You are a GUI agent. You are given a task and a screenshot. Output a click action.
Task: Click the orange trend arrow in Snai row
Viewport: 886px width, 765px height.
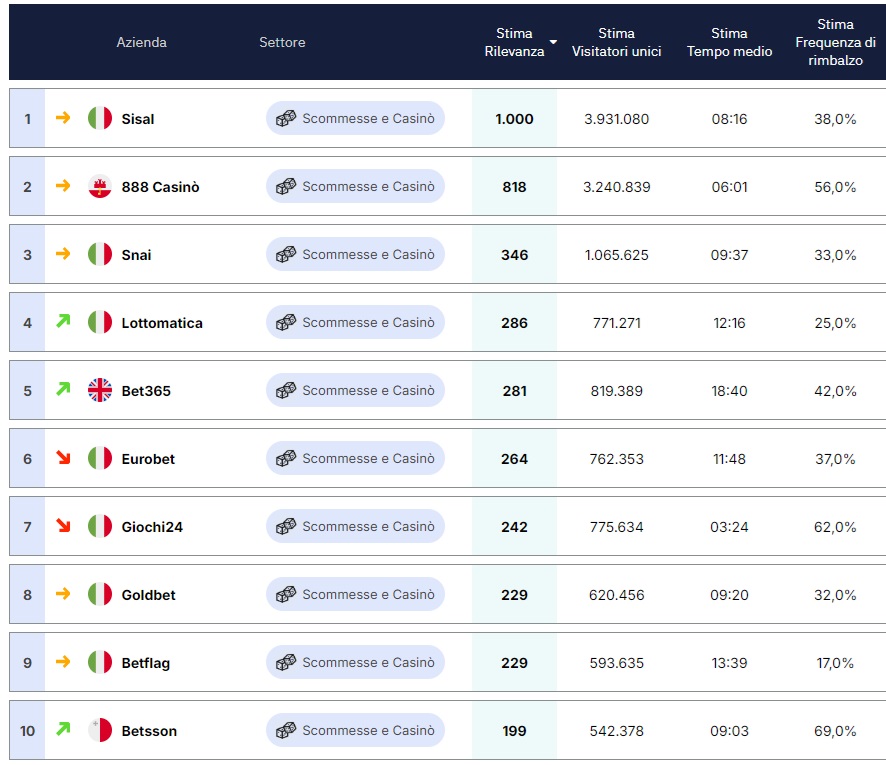[63, 253]
